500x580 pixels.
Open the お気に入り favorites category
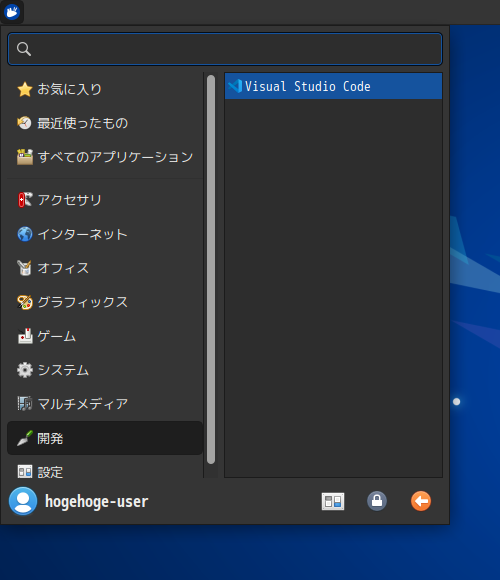(105, 89)
